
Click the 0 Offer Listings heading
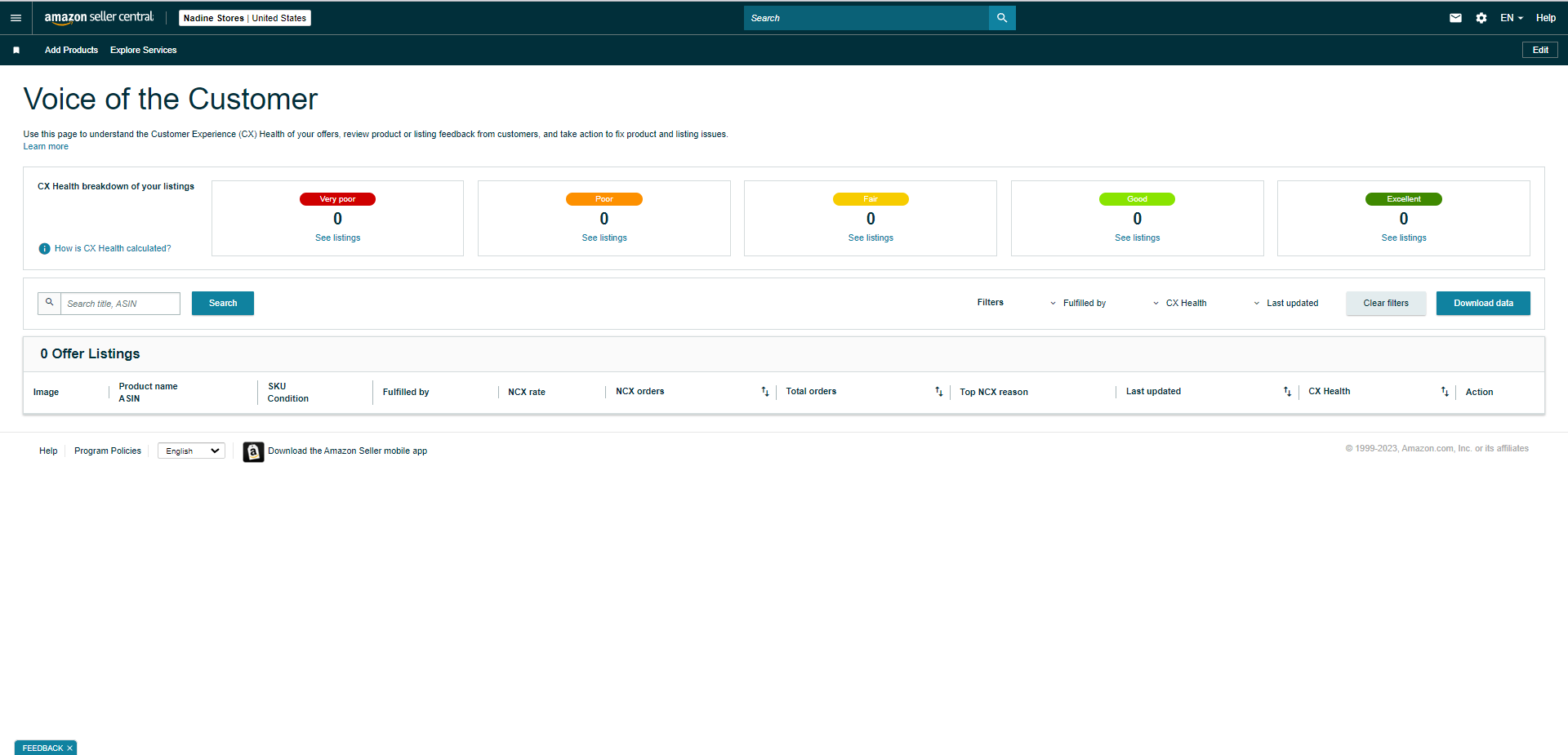click(90, 354)
